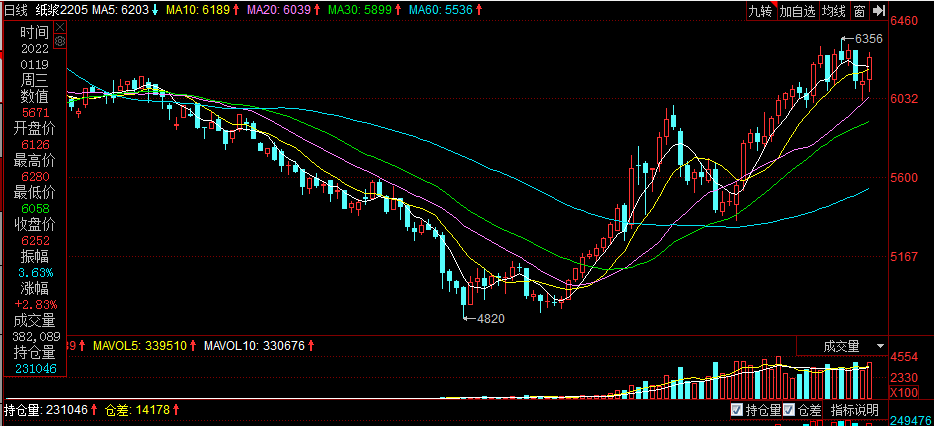The width and height of the screenshot is (934, 426).
Task: Click the X100 volume multiplier label
Action: point(904,393)
